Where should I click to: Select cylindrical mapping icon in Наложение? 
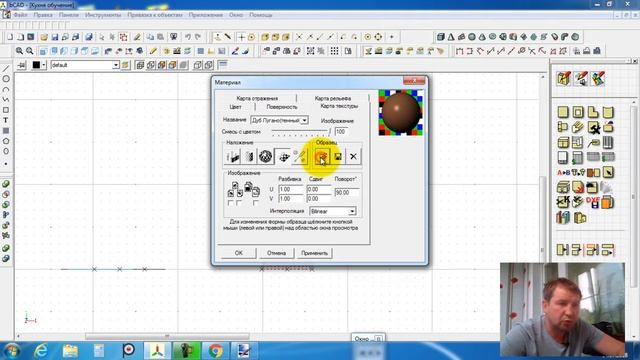pos(249,156)
